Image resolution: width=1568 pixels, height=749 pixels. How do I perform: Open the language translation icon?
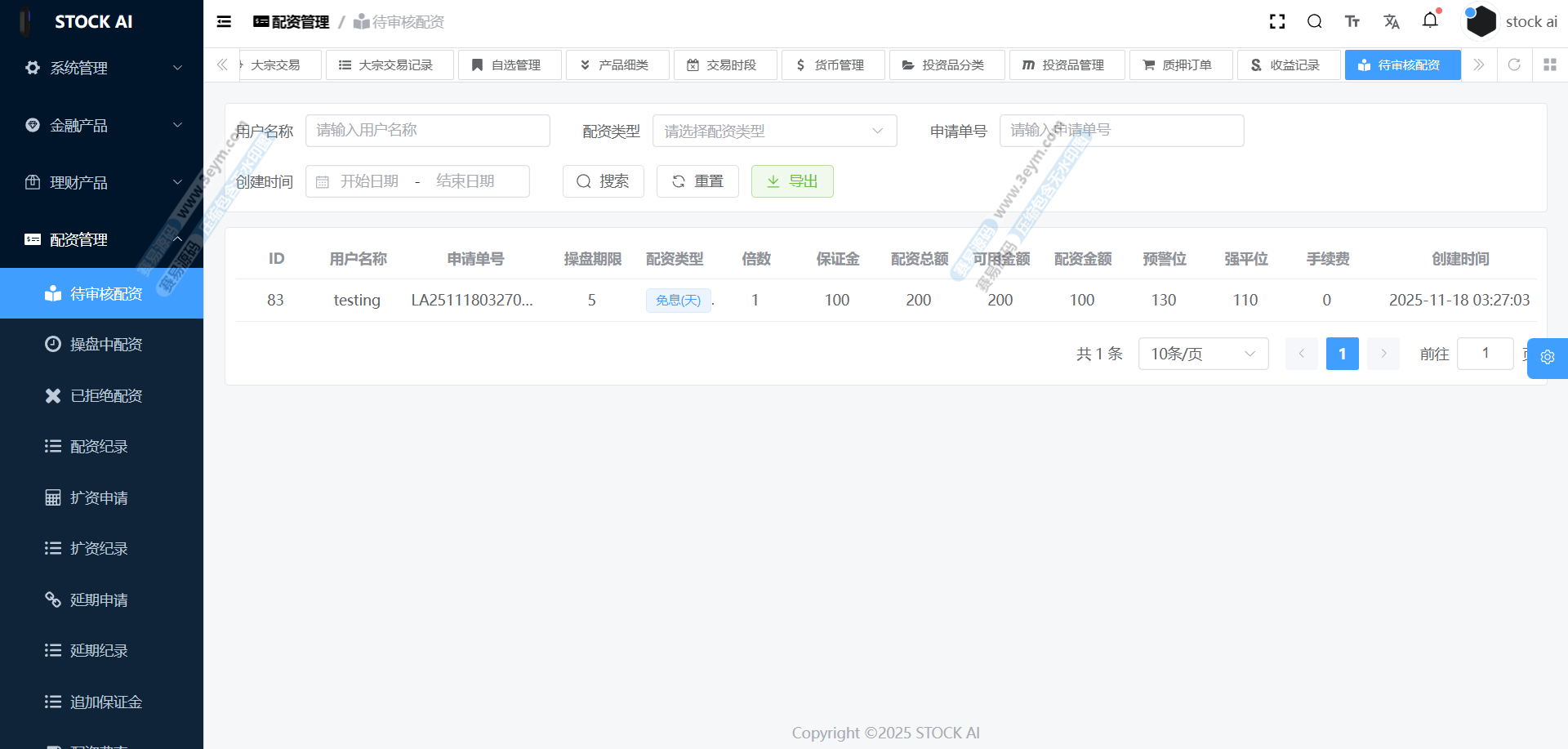tap(1392, 22)
